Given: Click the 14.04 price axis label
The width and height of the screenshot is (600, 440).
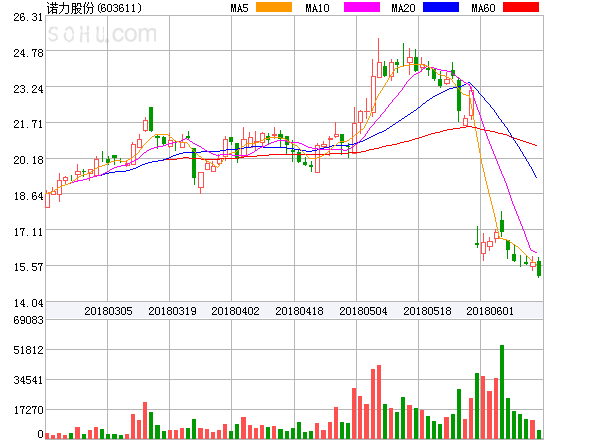Looking at the screenshot, I should [28, 303].
